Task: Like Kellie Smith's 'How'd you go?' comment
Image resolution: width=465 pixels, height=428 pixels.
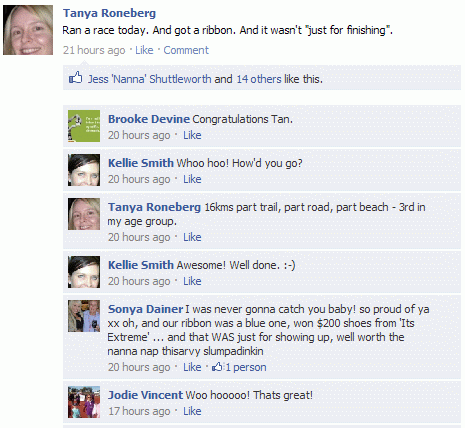Action: [x=192, y=179]
